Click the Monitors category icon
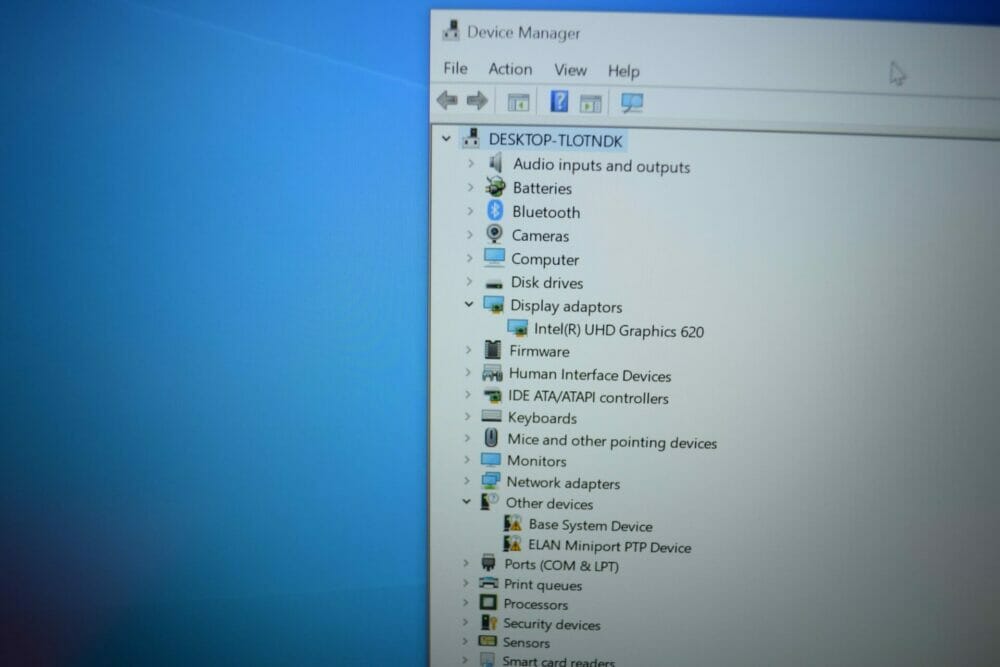The image size is (1000, 667). click(490, 460)
